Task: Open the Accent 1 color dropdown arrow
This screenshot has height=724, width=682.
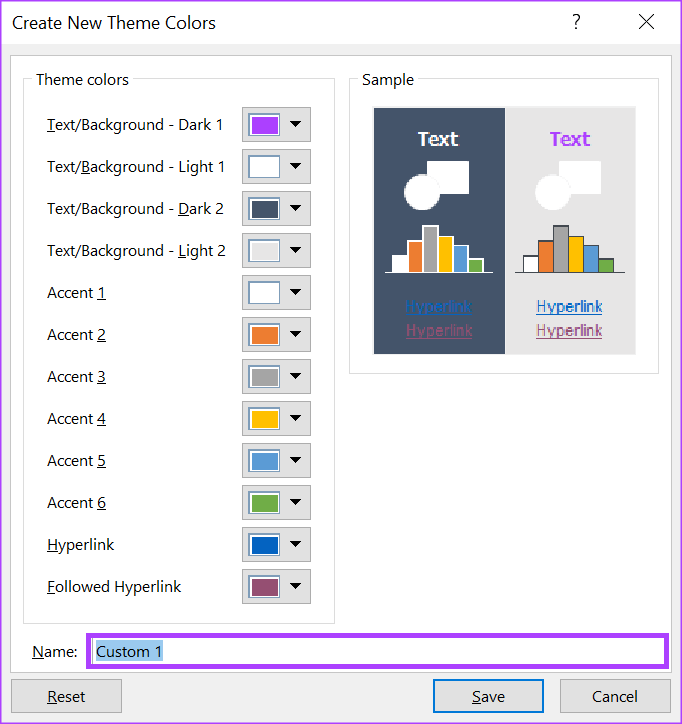Action: (295, 293)
